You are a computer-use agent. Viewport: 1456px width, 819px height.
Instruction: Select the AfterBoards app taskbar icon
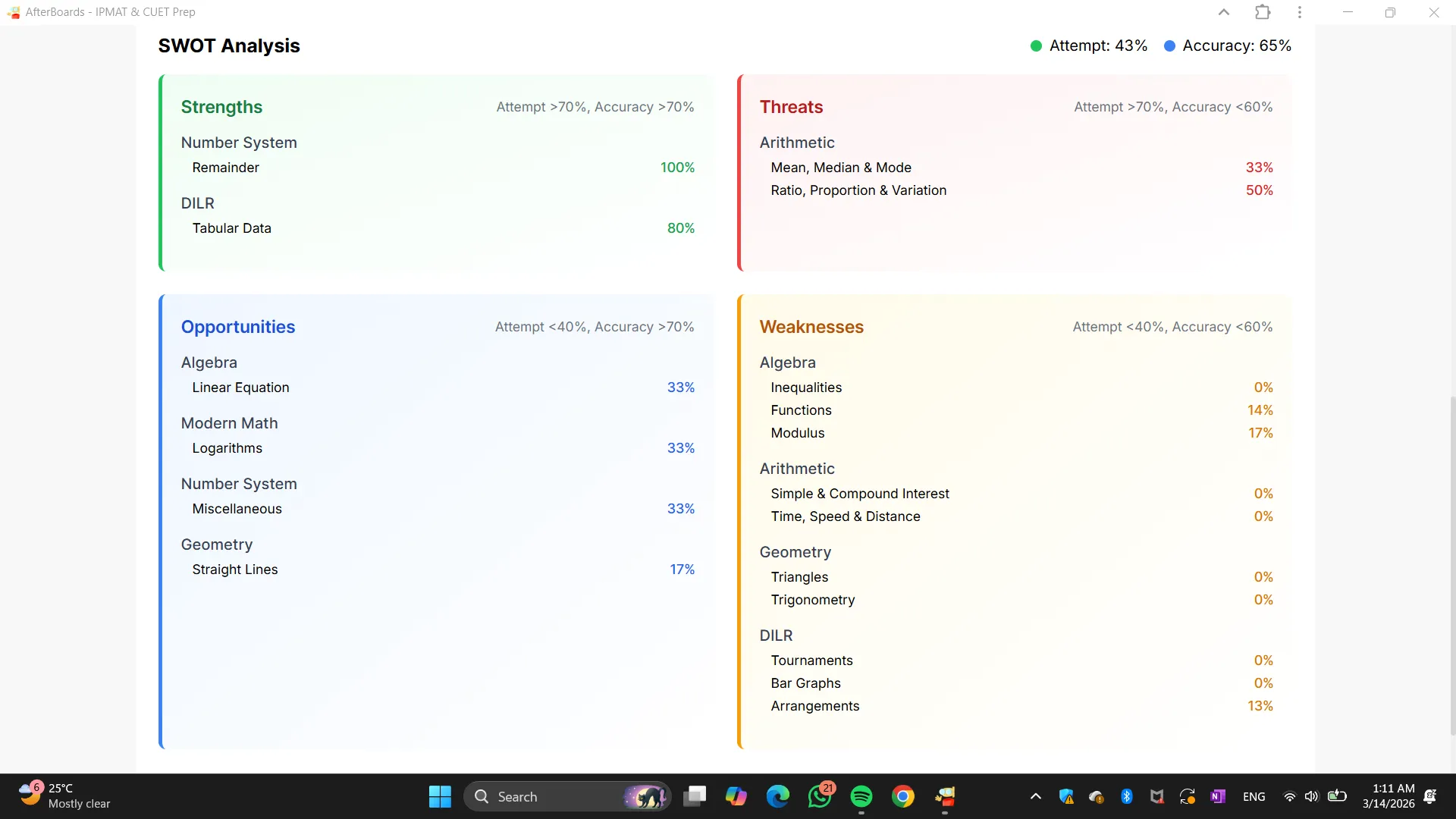(x=945, y=796)
